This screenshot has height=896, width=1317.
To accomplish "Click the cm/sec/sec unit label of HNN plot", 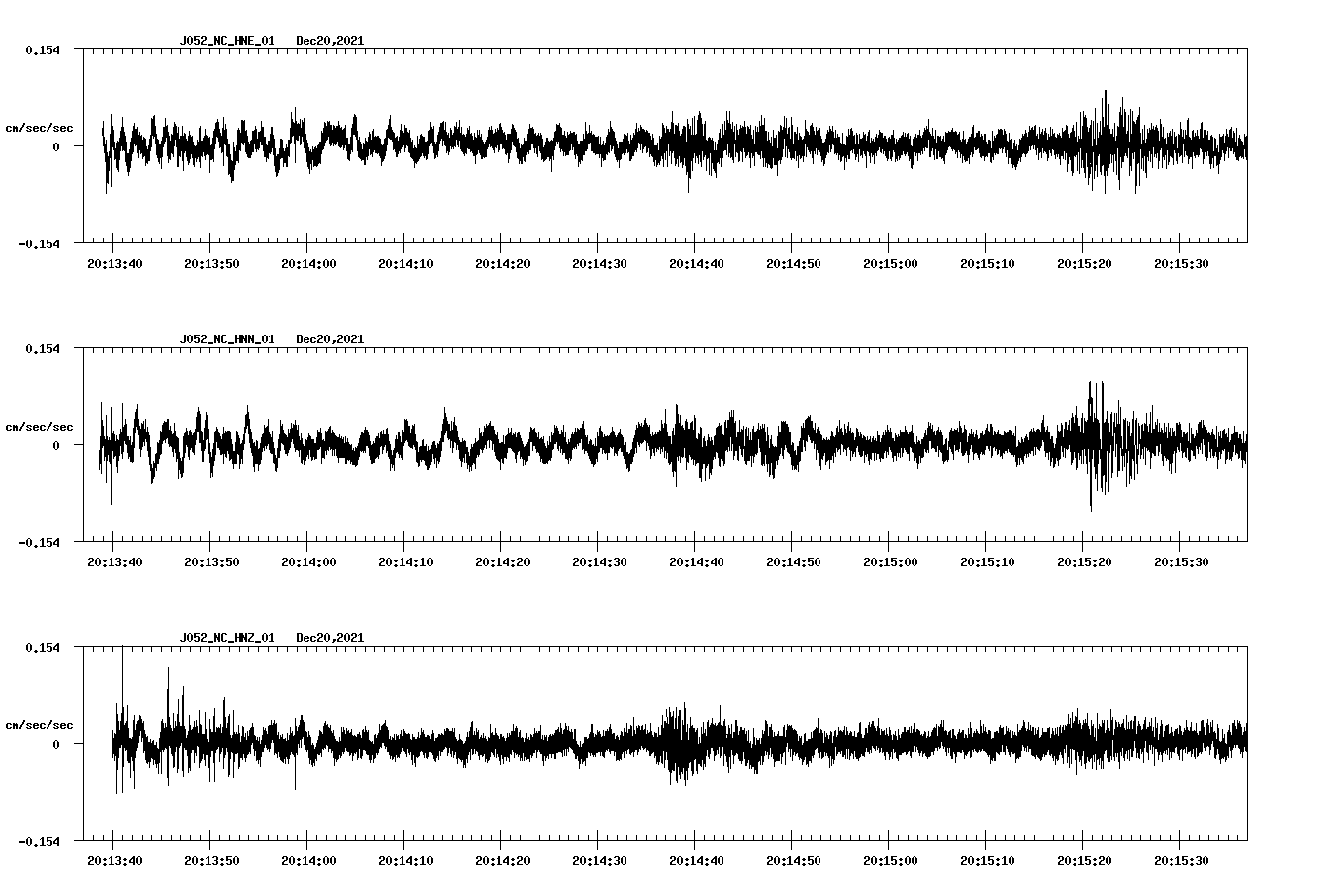I will [x=40, y=427].
